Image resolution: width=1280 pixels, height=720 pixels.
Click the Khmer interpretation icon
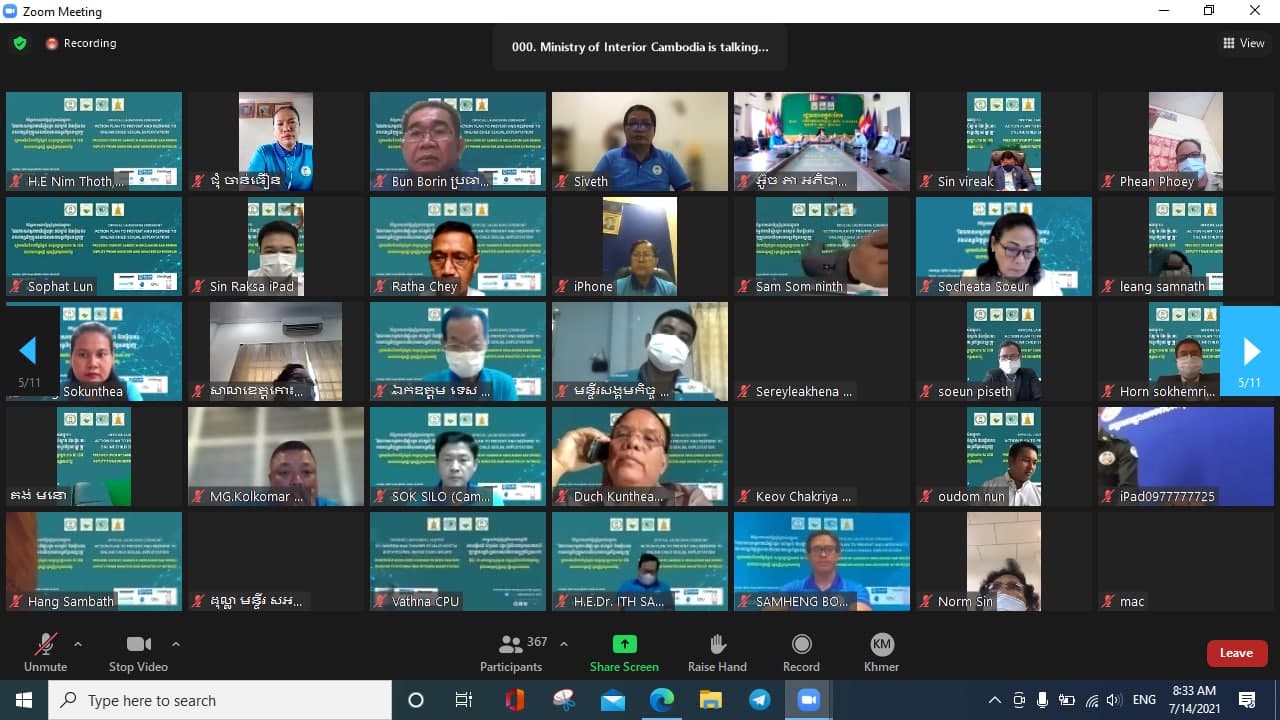[881, 645]
